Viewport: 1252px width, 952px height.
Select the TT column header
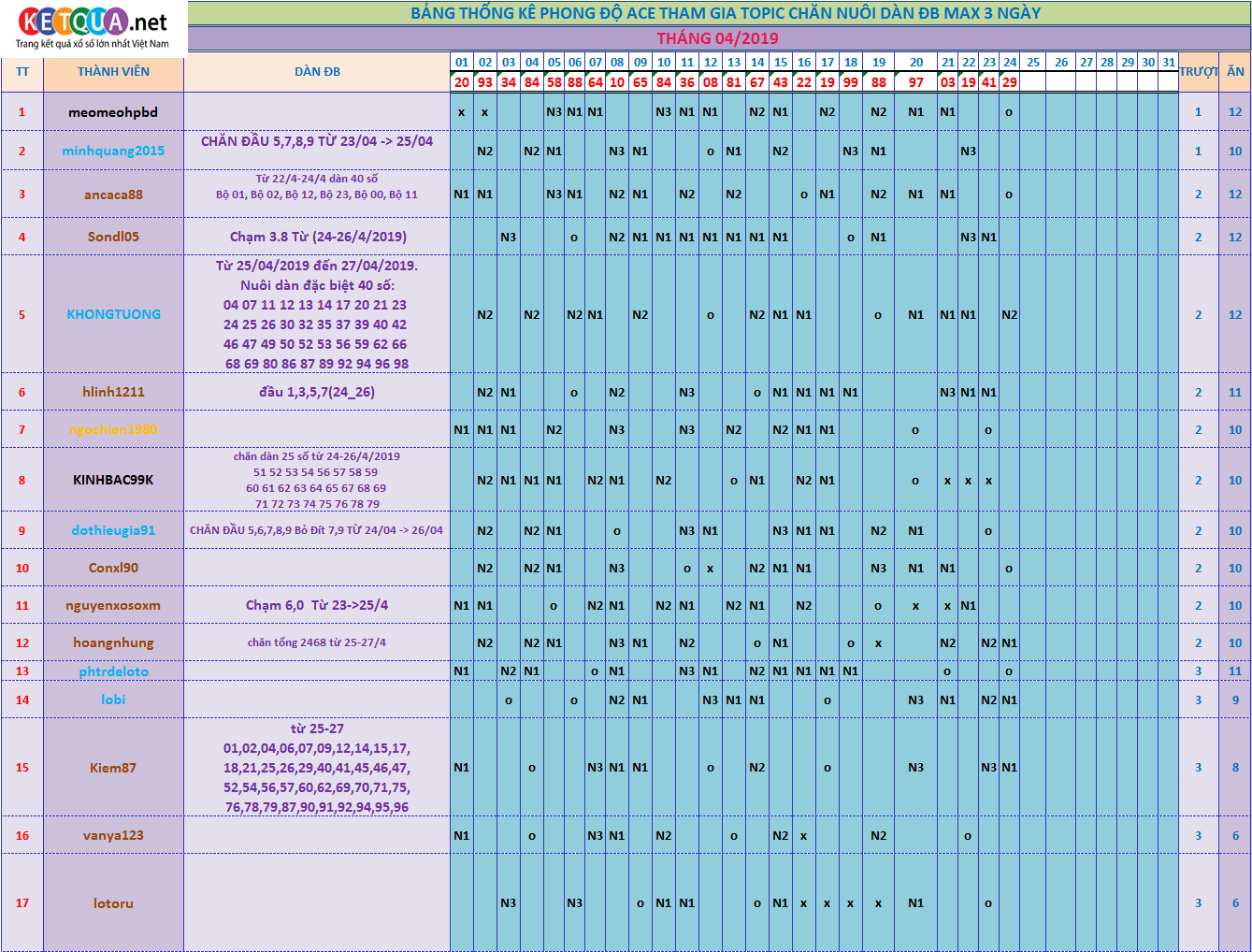[x=22, y=72]
